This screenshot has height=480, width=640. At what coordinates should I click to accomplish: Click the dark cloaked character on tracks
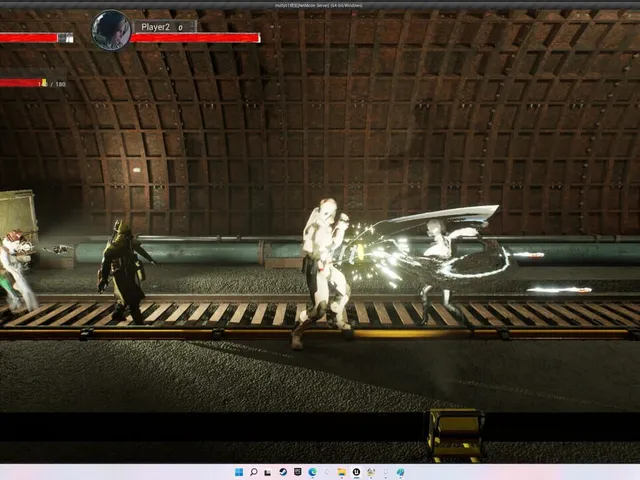(x=124, y=272)
